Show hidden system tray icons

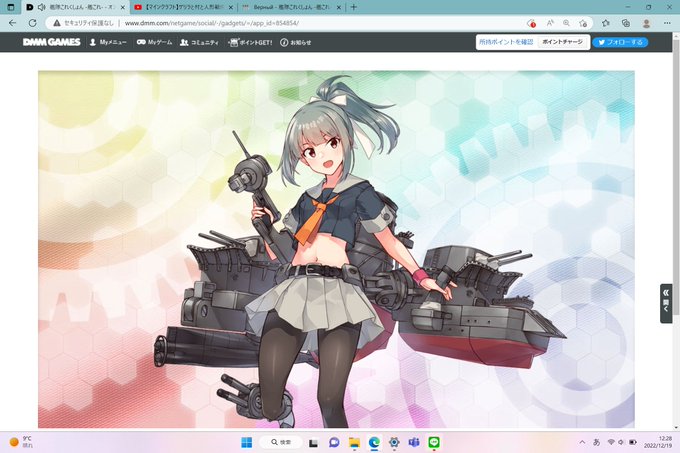pyautogui.click(x=582, y=442)
